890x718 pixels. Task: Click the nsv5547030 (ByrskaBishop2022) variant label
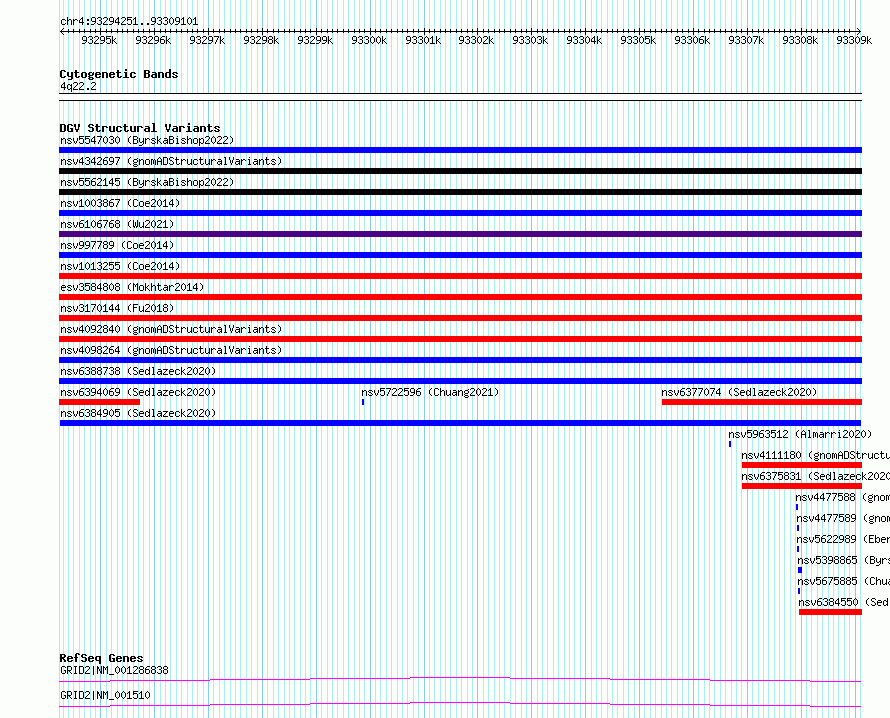tap(147, 140)
